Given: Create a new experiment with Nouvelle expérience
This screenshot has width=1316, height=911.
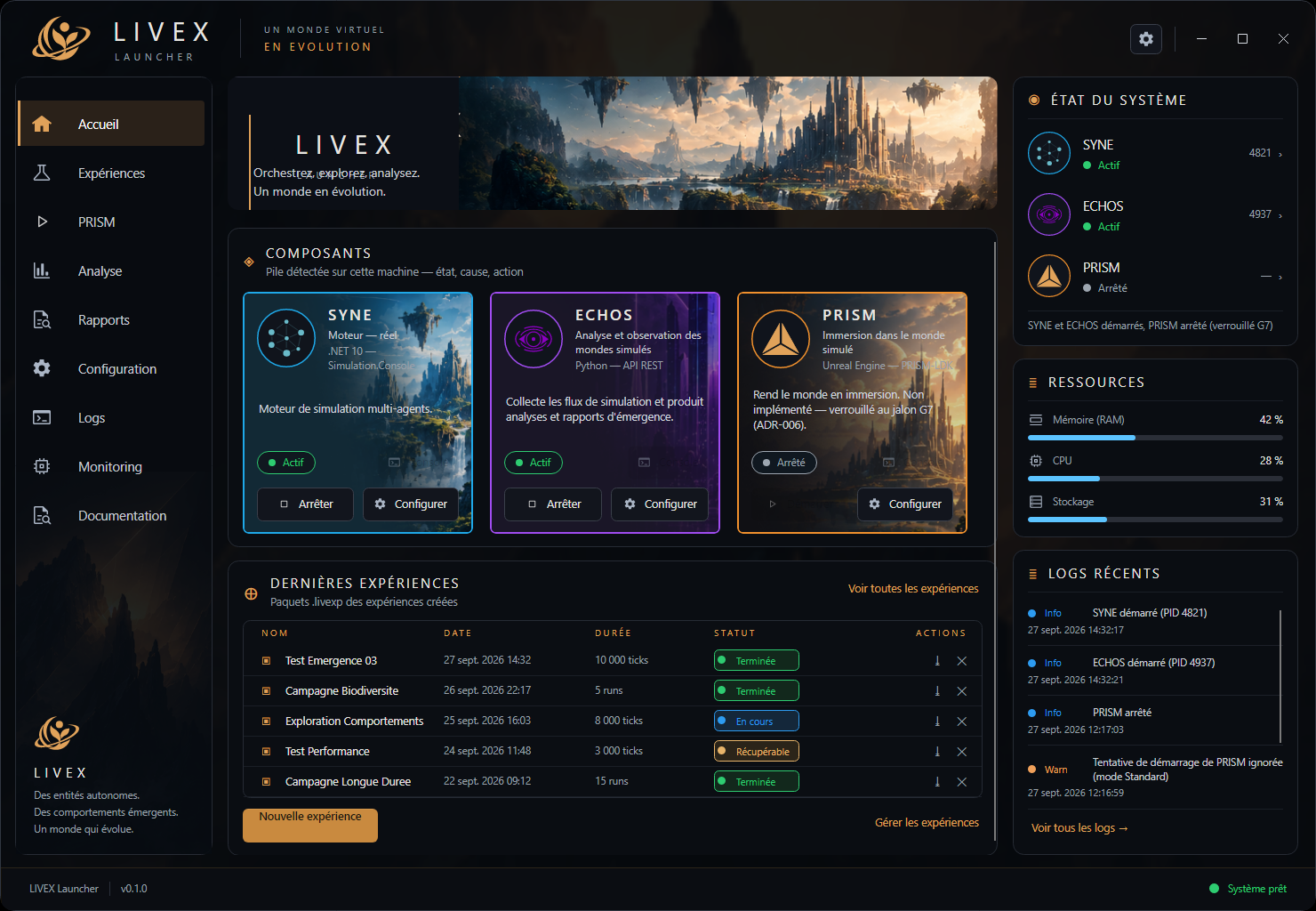Looking at the screenshot, I should pos(310,825).
